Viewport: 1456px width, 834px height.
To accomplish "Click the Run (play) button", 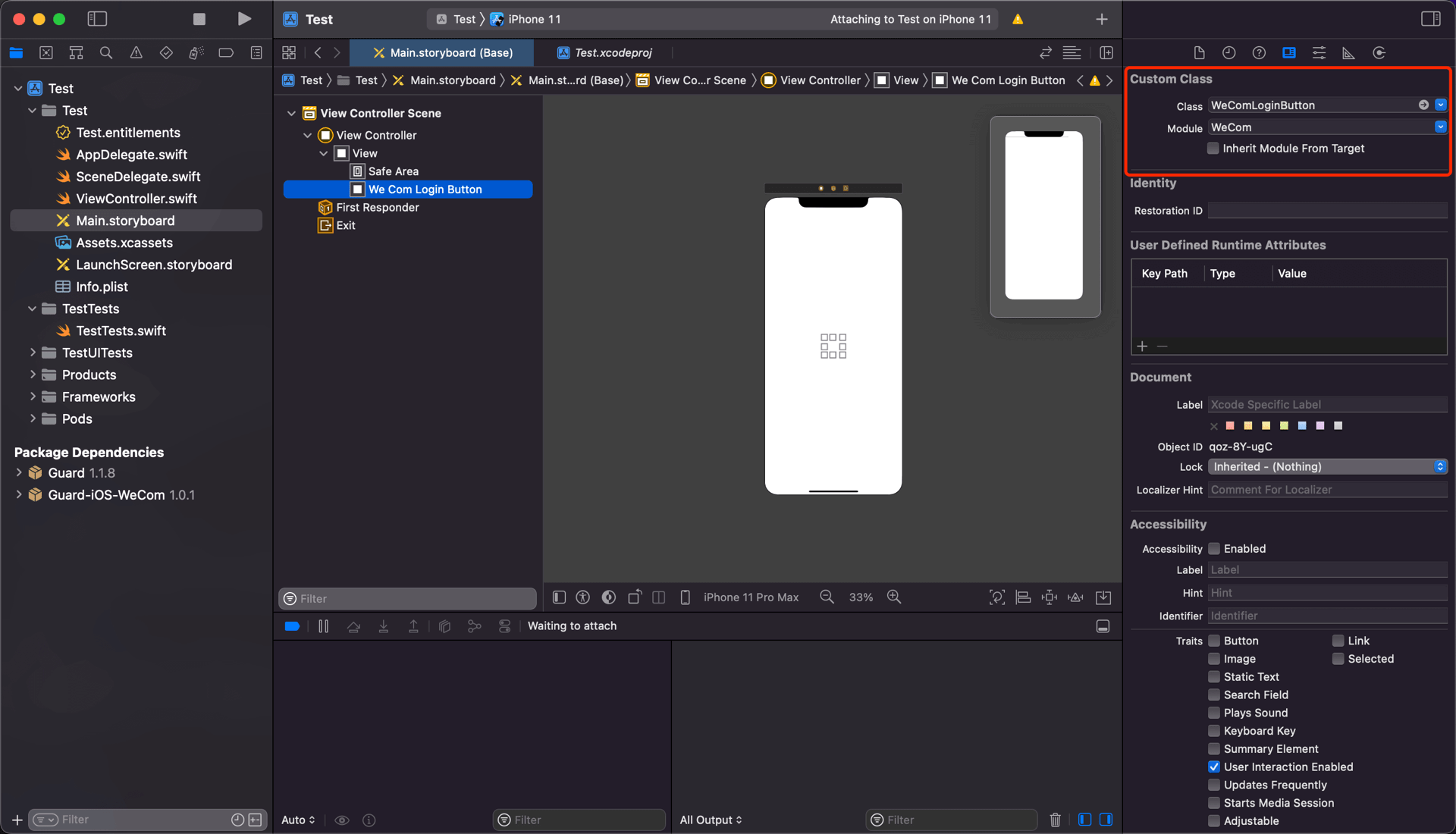I will click(243, 19).
